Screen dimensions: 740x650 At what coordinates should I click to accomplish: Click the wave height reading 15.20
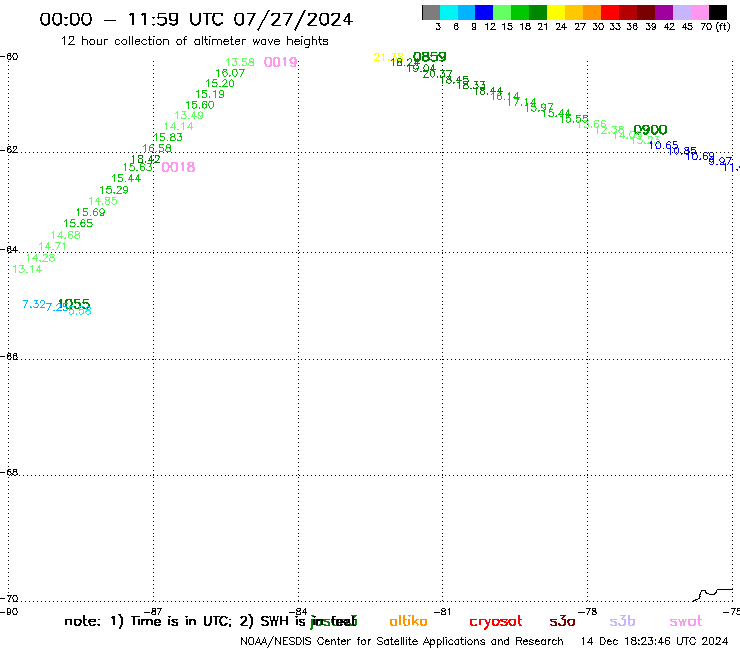click(x=220, y=84)
